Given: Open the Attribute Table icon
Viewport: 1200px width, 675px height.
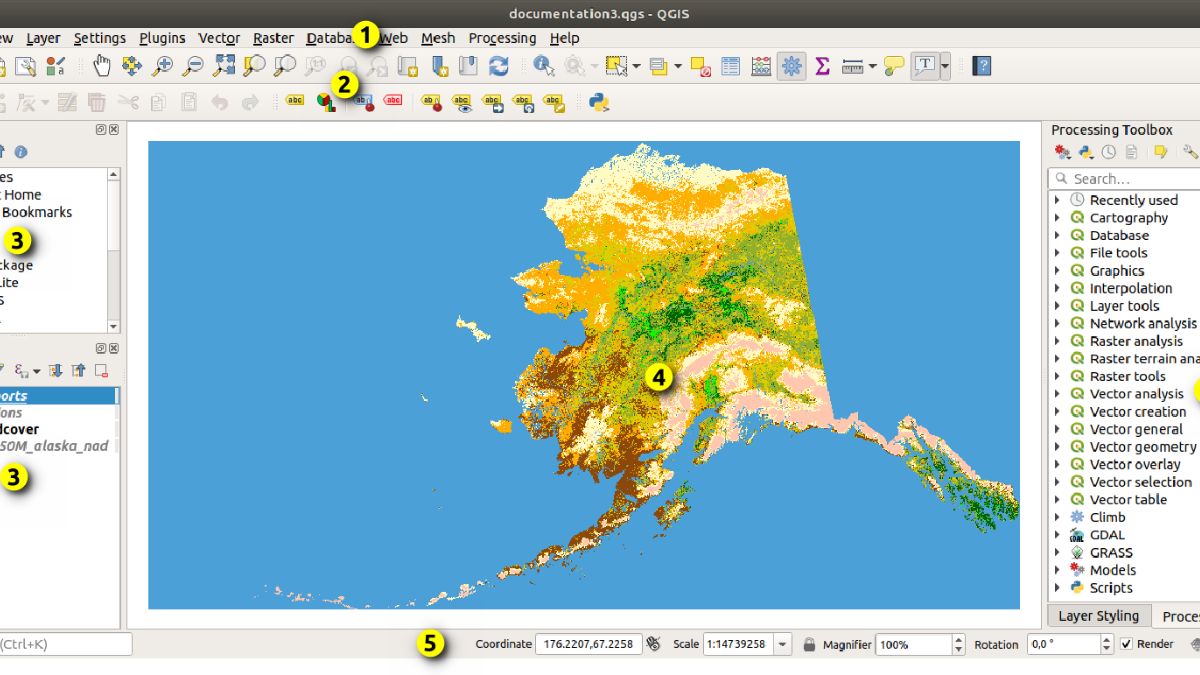Looking at the screenshot, I should coord(731,66).
